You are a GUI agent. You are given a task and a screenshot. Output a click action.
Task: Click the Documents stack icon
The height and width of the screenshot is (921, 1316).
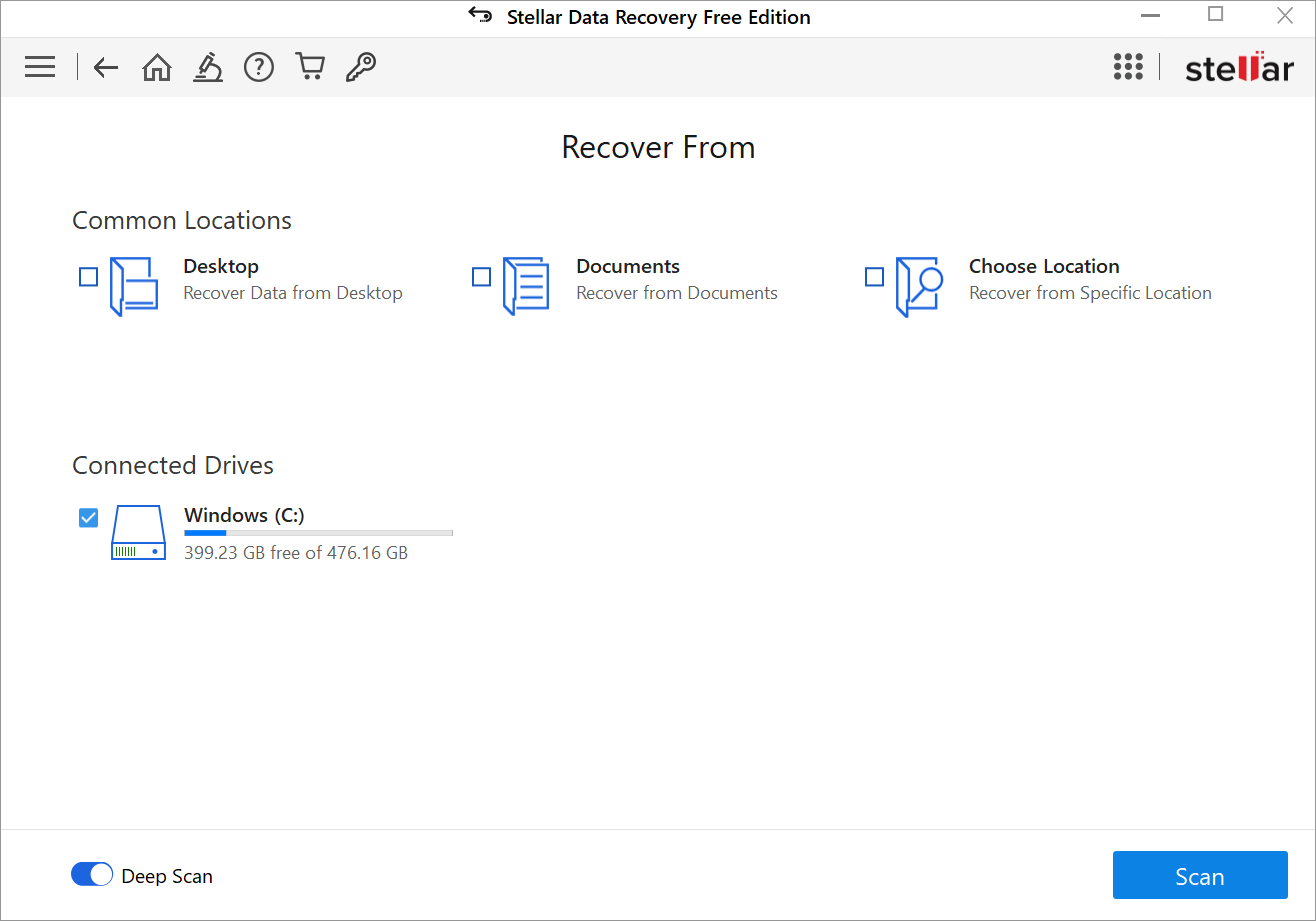[x=527, y=286]
